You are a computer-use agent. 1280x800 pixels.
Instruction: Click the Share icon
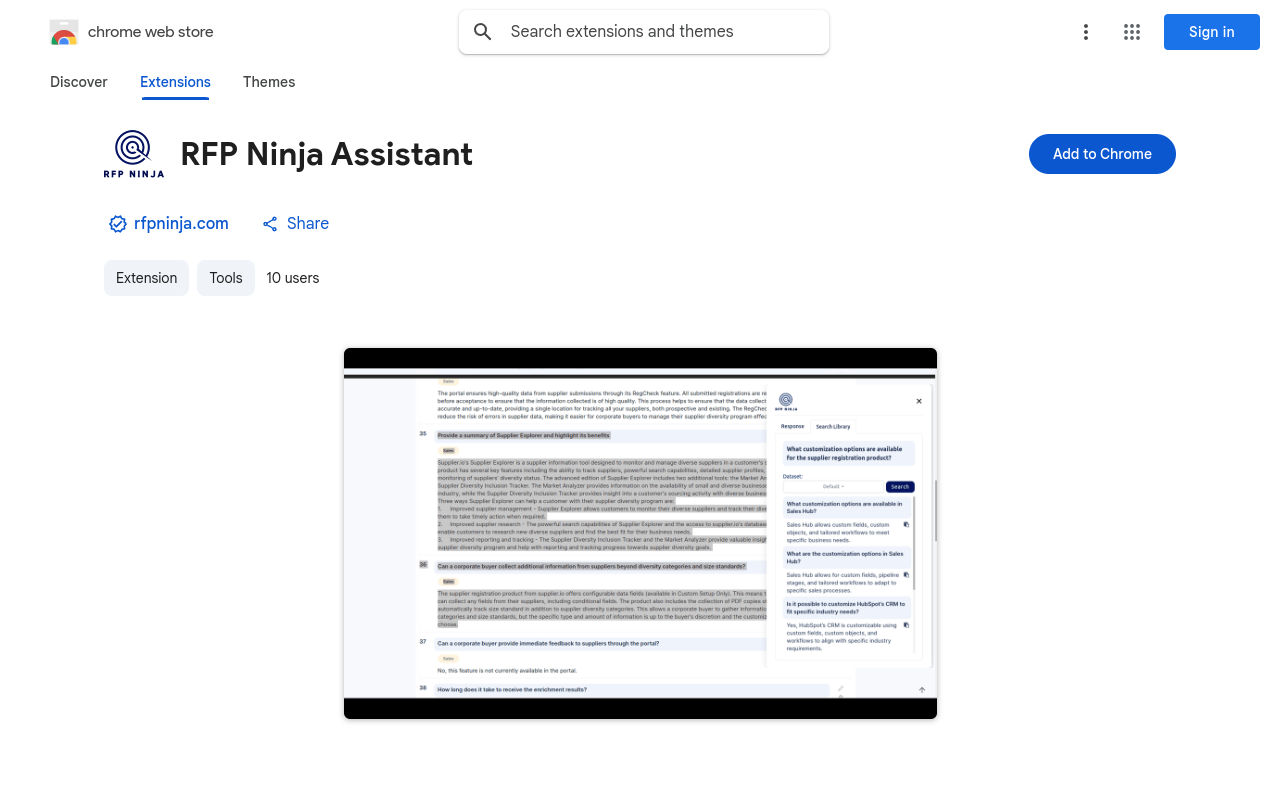tap(269, 224)
